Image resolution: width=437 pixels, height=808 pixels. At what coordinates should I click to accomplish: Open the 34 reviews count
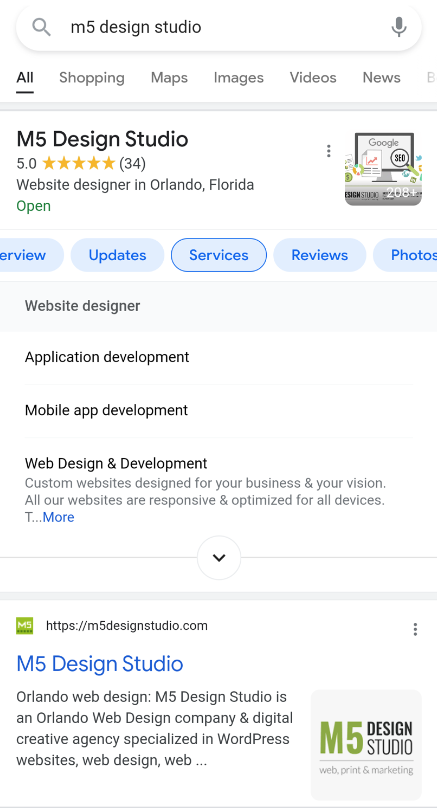132,164
